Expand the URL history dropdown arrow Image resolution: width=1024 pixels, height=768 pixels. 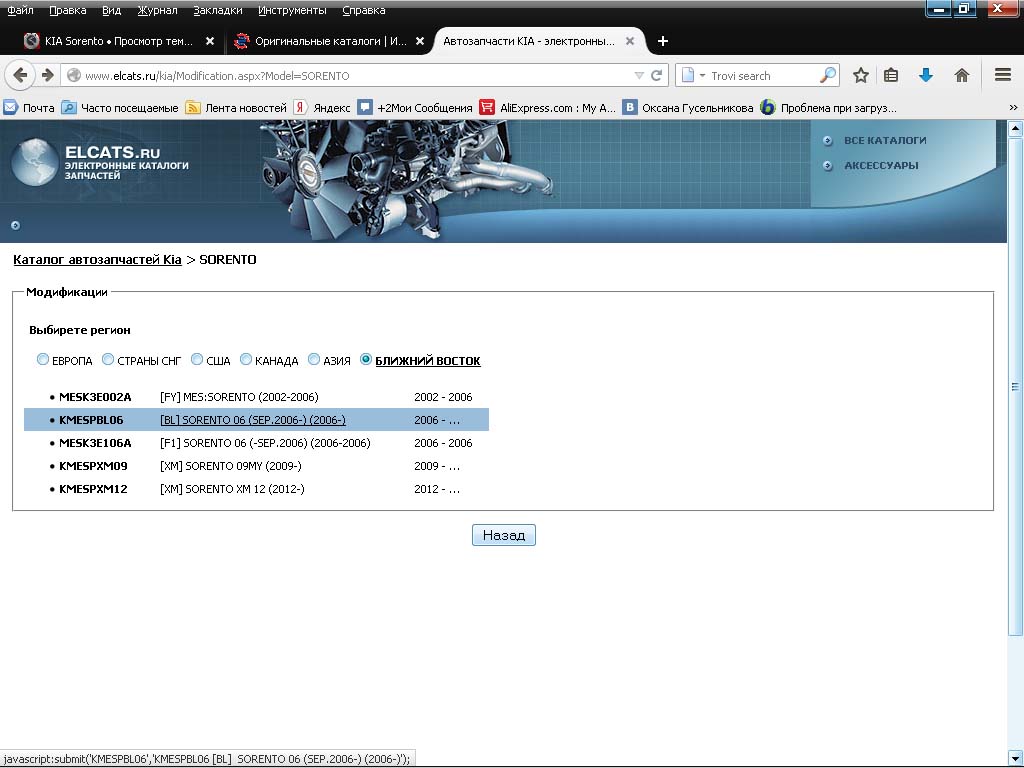point(640,75)
